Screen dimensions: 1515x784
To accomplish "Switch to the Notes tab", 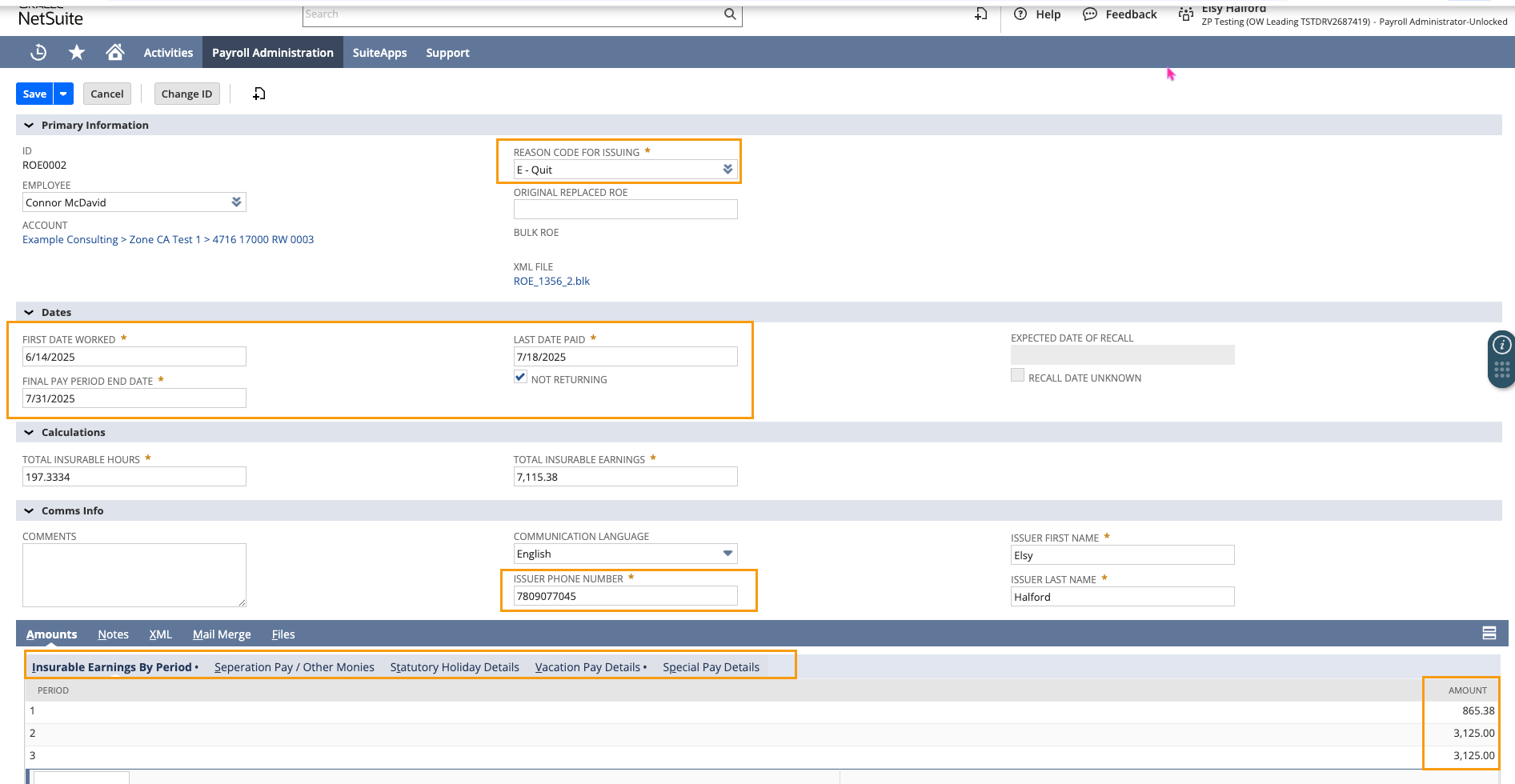I will pyautogui.click(x=113, y=634).
